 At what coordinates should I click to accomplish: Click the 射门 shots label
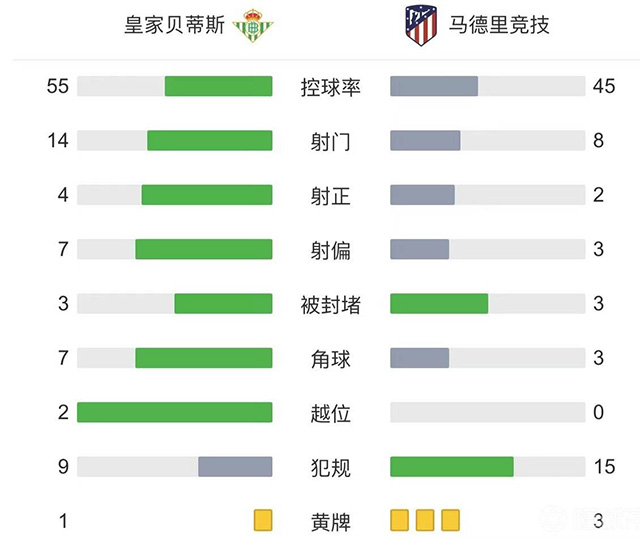[x=330, y=141]
